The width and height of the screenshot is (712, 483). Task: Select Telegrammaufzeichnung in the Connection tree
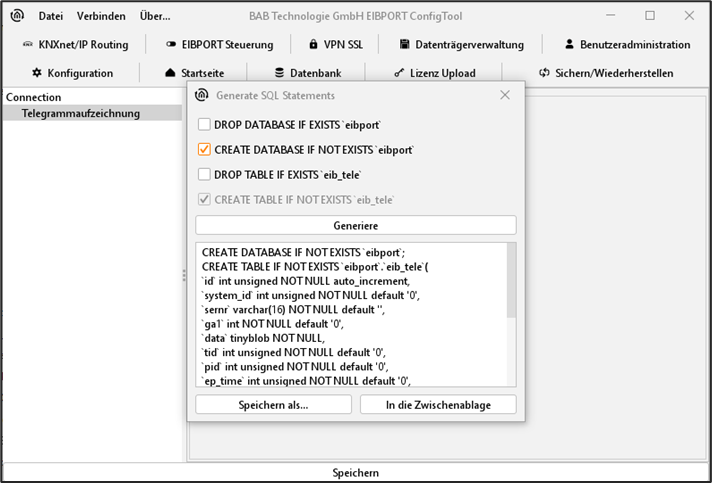(81, 113)
